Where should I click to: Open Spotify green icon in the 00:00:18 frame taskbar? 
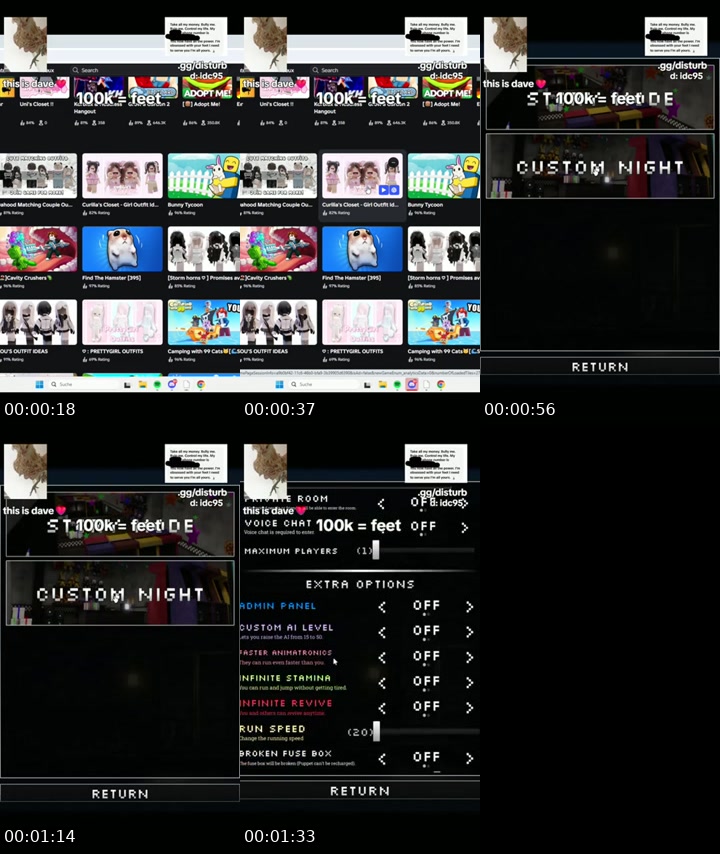(157, 385)
